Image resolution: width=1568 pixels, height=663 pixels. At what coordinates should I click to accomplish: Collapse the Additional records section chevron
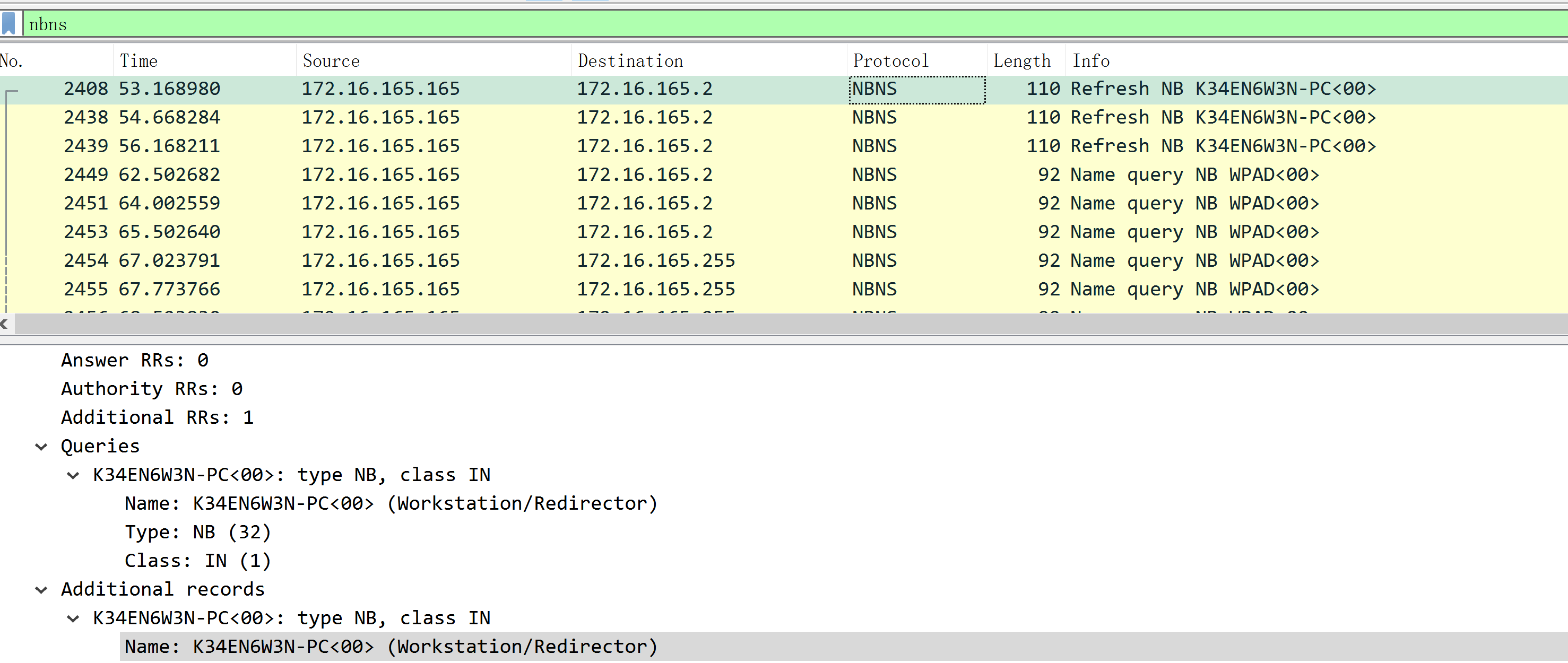click(41, 590)
